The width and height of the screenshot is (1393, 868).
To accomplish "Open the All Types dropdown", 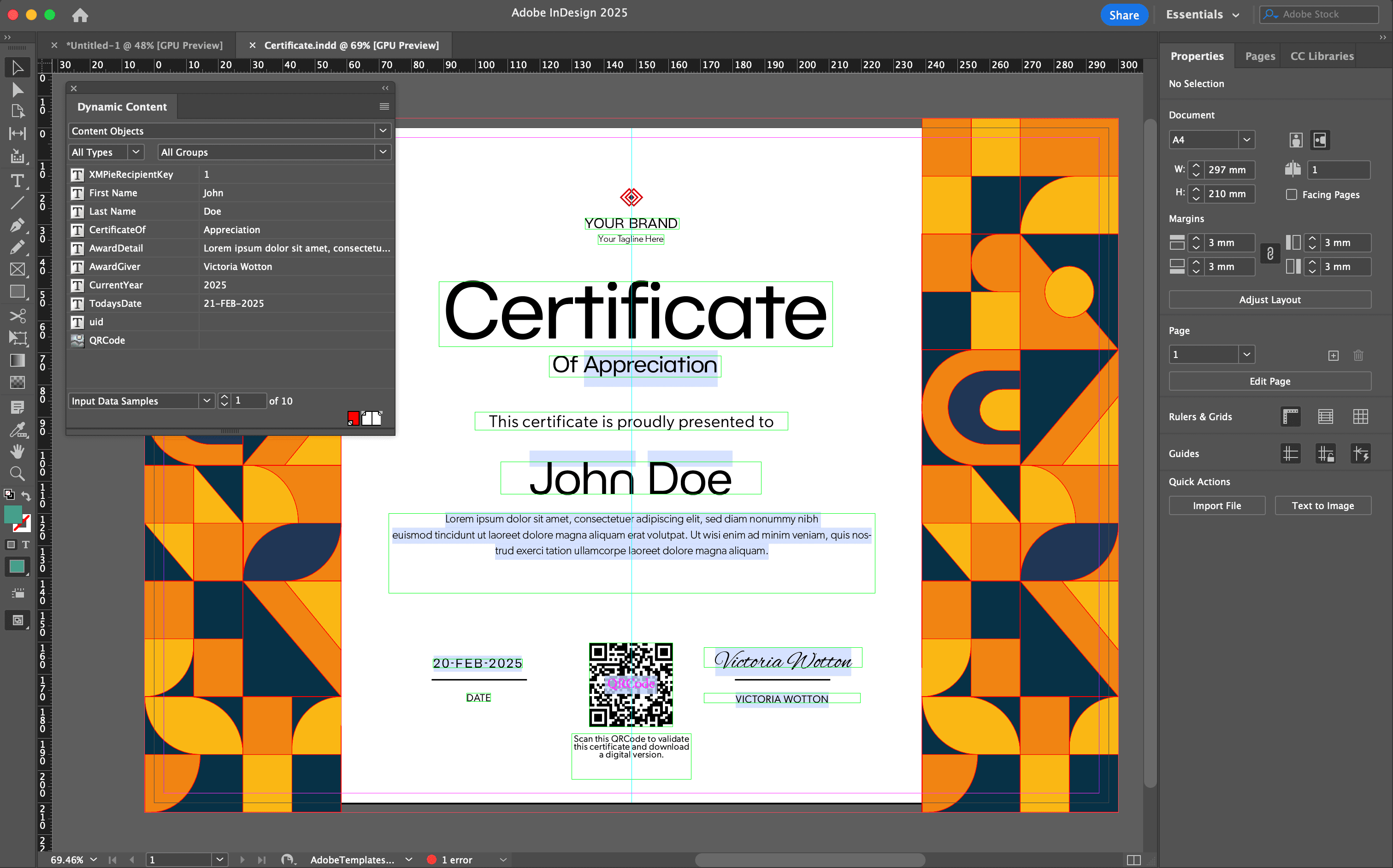I will [x=136, y=152].
